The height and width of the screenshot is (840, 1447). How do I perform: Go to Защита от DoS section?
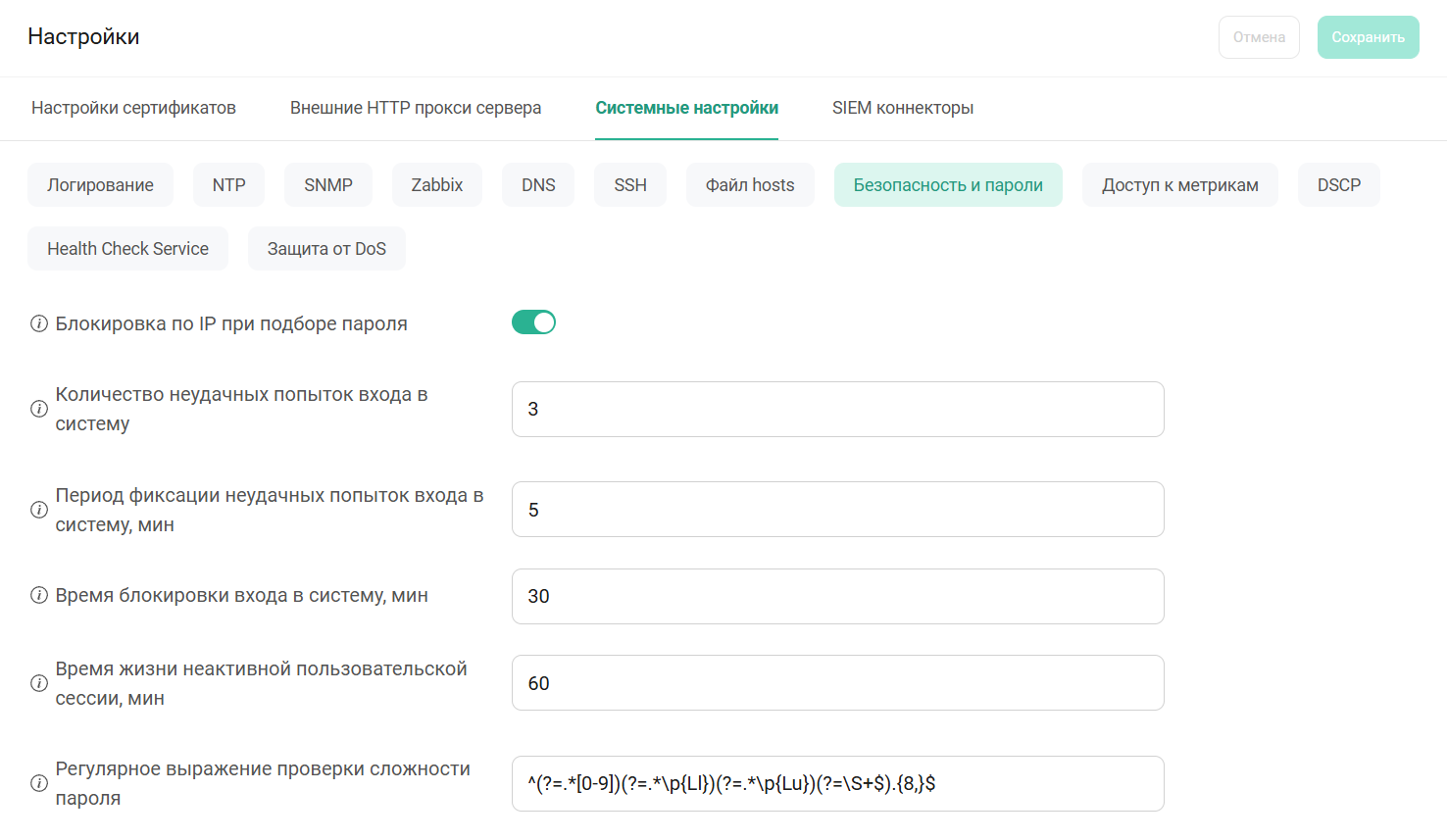pyautogui.click(x=326, y=249)
